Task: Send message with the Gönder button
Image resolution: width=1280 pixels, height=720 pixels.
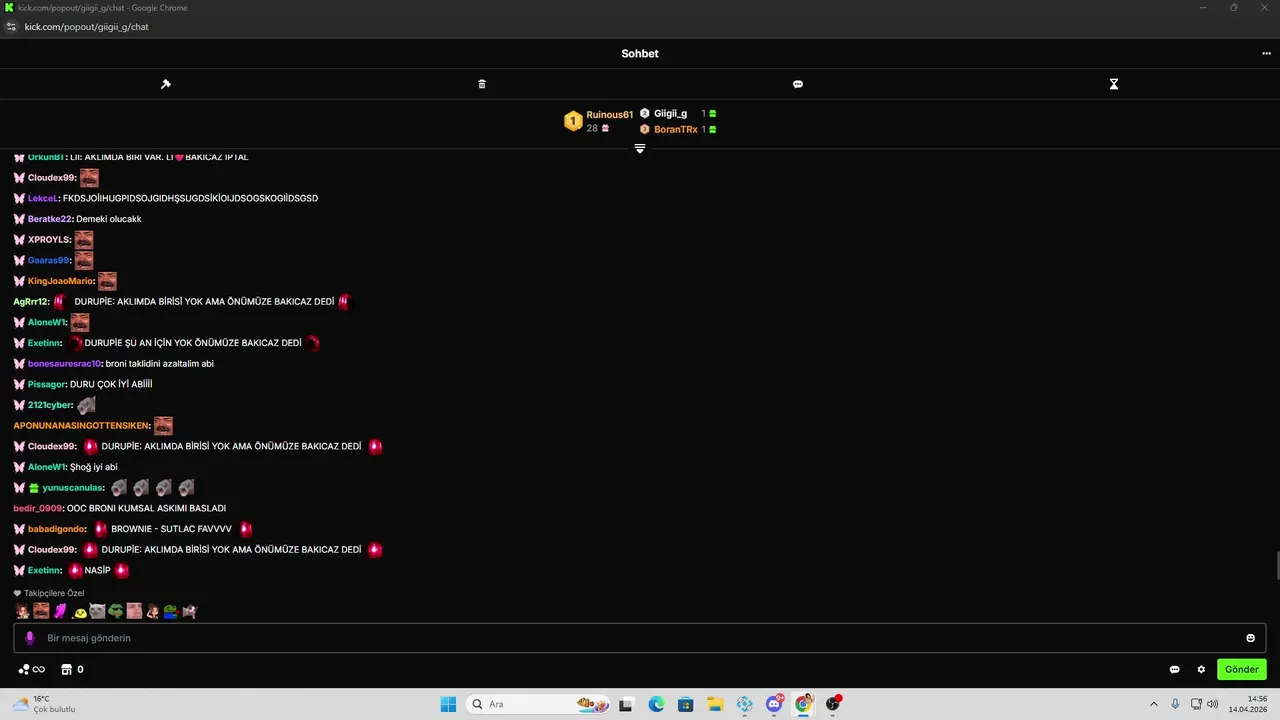Action: pos(1242,670)
